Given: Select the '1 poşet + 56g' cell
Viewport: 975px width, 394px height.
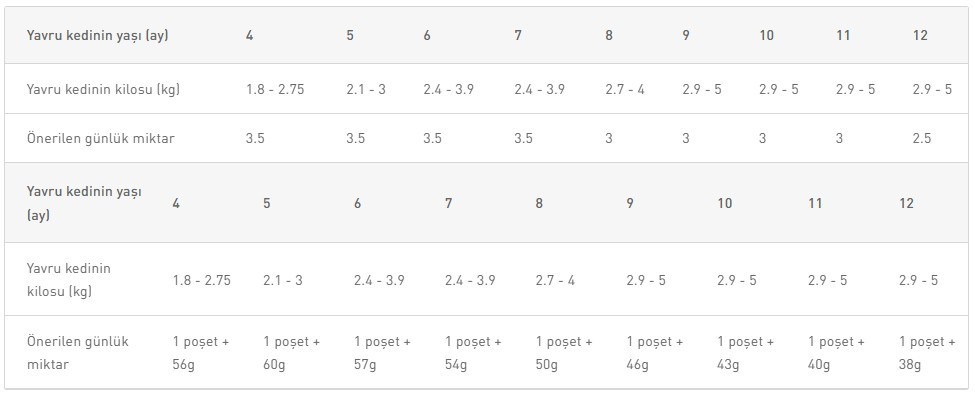Looking at the screenshot, I should [x=201, y=353].
